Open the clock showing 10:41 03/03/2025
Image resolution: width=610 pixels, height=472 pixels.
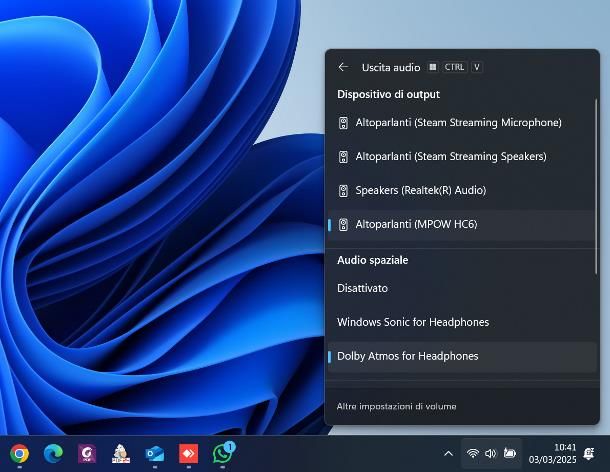tap(552, 453)
